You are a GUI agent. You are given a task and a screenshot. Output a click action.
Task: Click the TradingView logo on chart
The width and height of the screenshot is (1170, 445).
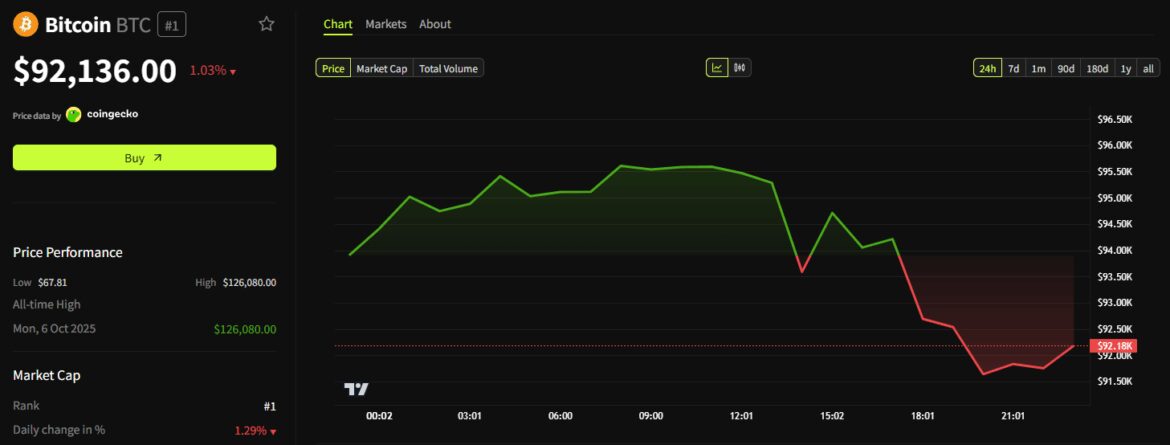click(x=356, y=388)
